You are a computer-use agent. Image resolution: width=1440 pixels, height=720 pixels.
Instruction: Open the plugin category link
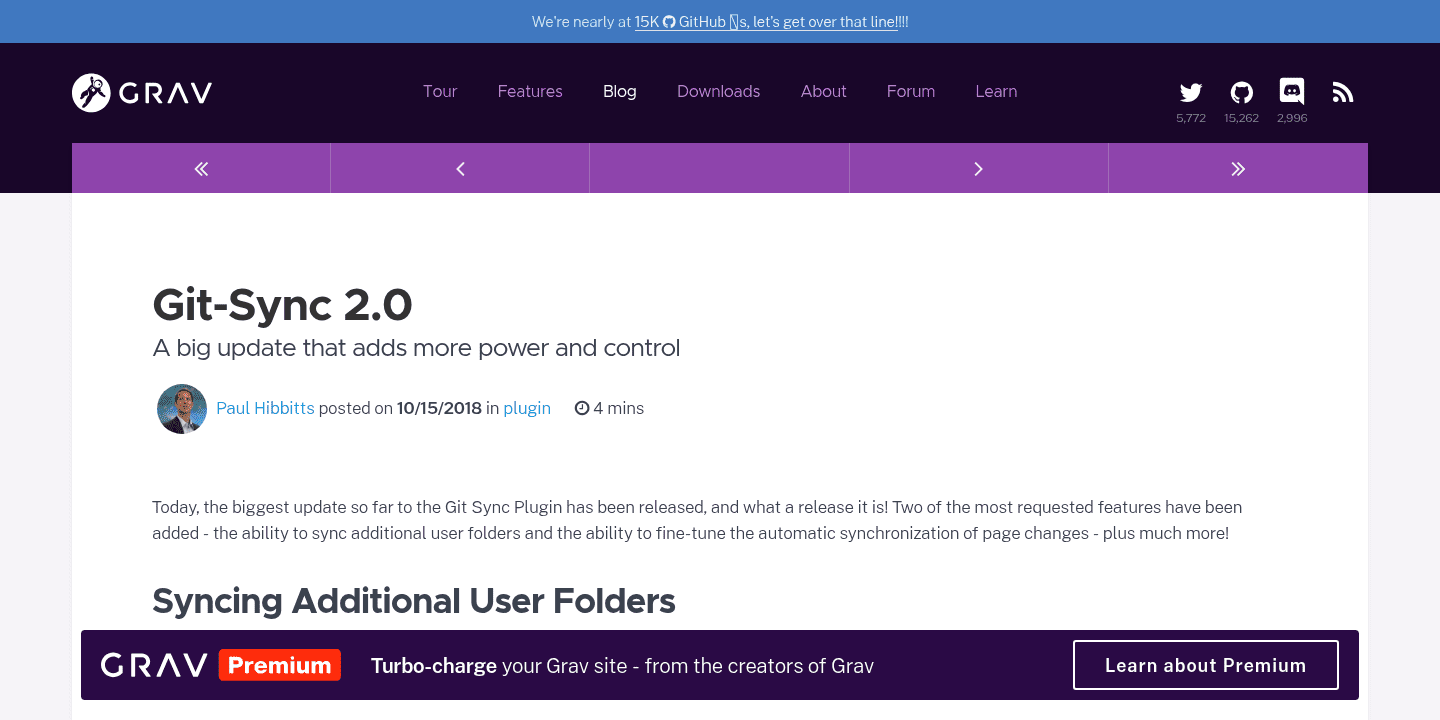point(527,408)
